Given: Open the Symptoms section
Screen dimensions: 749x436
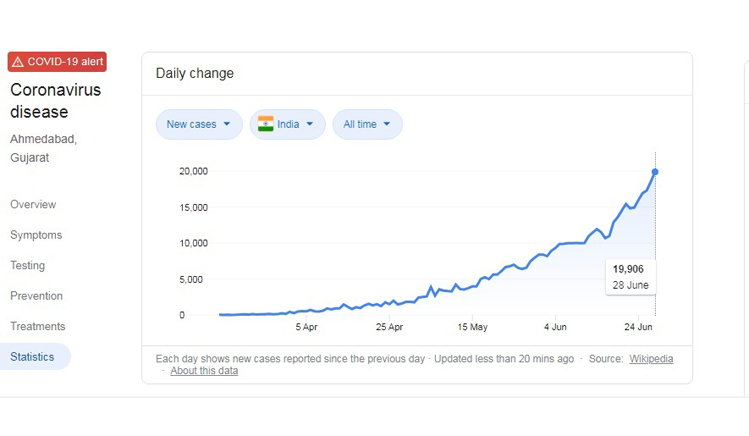Looking at the screenshot, I should pyautogui.click(x=36, y=235).
